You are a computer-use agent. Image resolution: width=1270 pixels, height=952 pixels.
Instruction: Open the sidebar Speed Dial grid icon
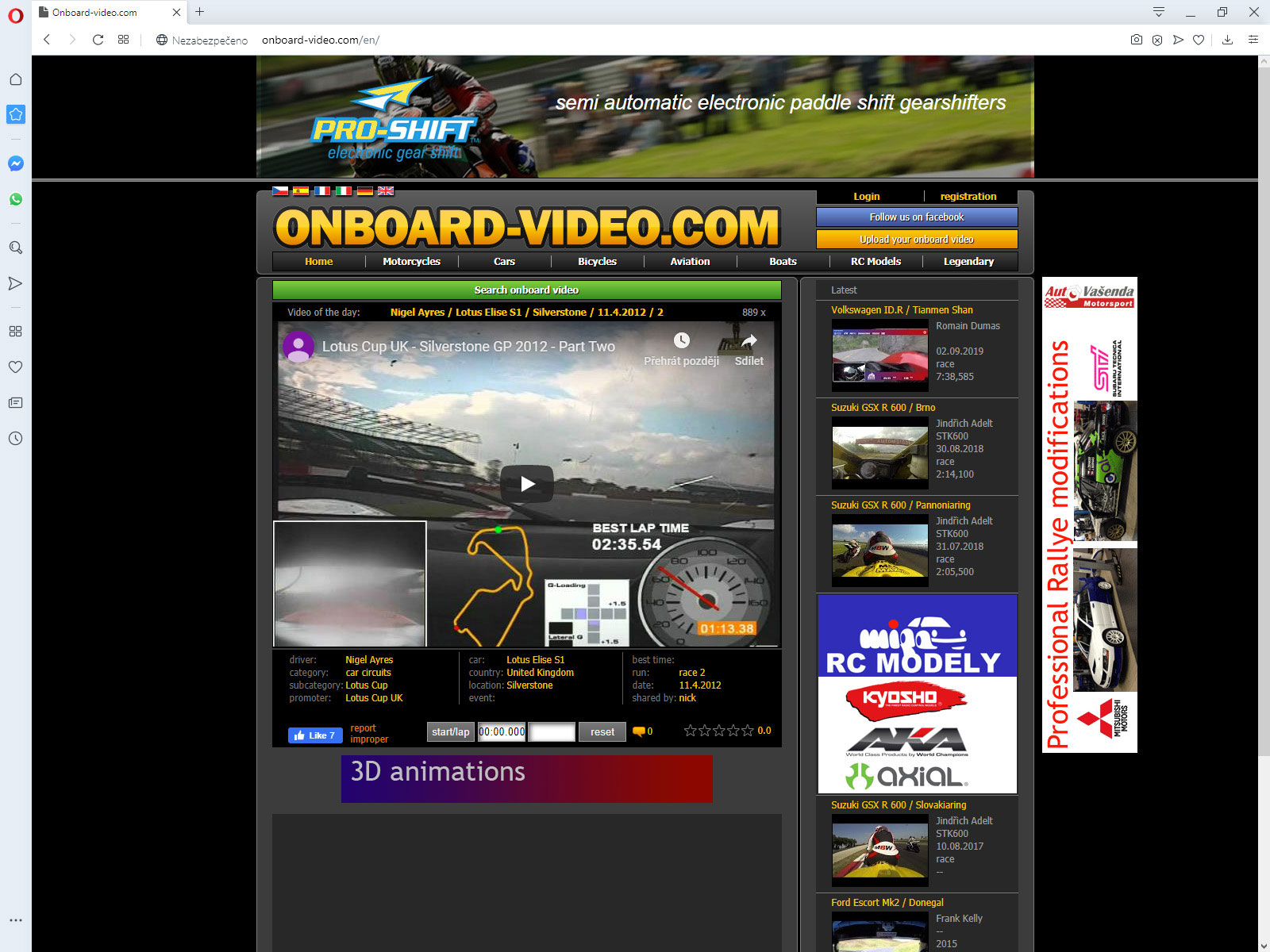pos(15,331)
